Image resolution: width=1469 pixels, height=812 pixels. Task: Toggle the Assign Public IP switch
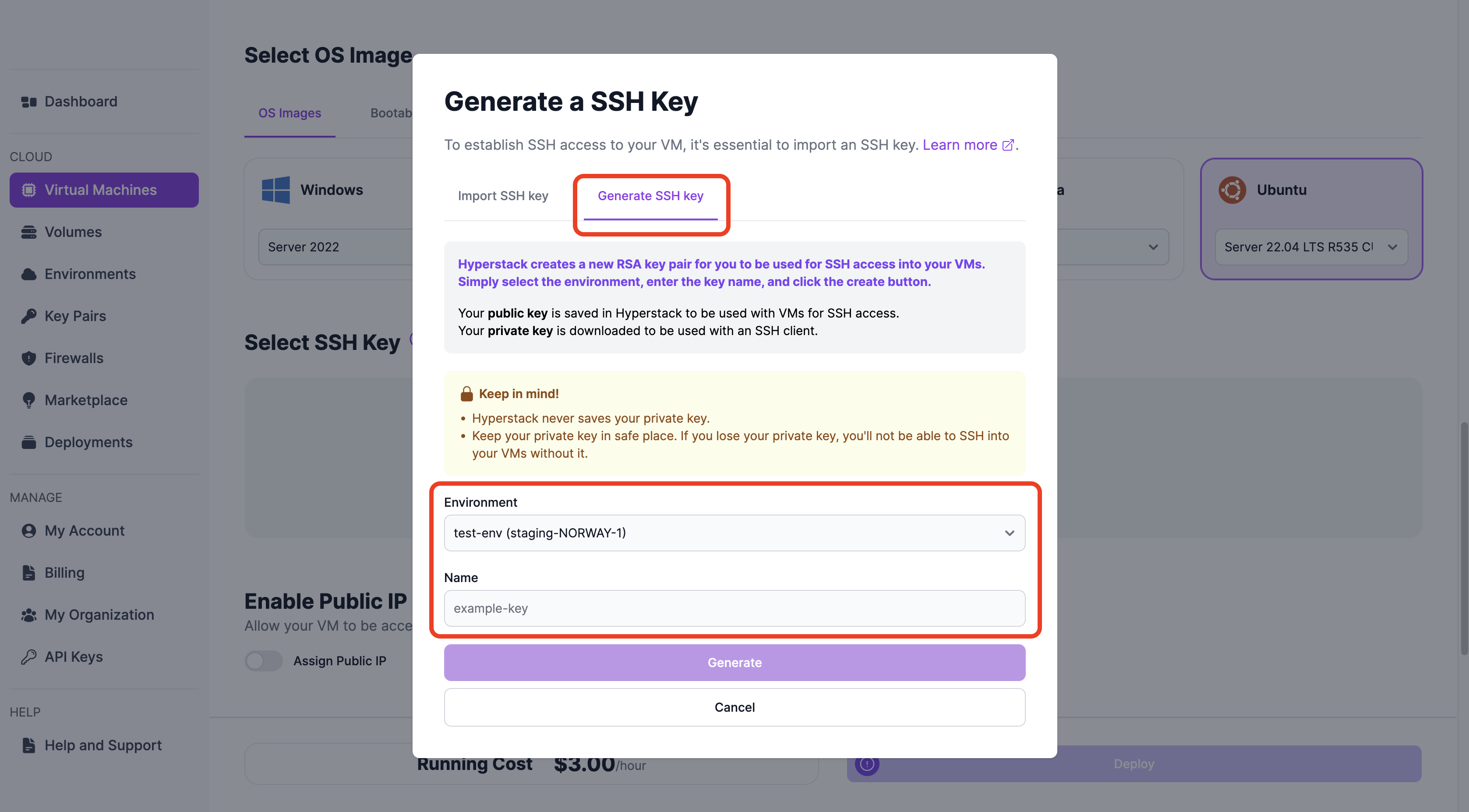pyautogui.click(x=264, y=661)
